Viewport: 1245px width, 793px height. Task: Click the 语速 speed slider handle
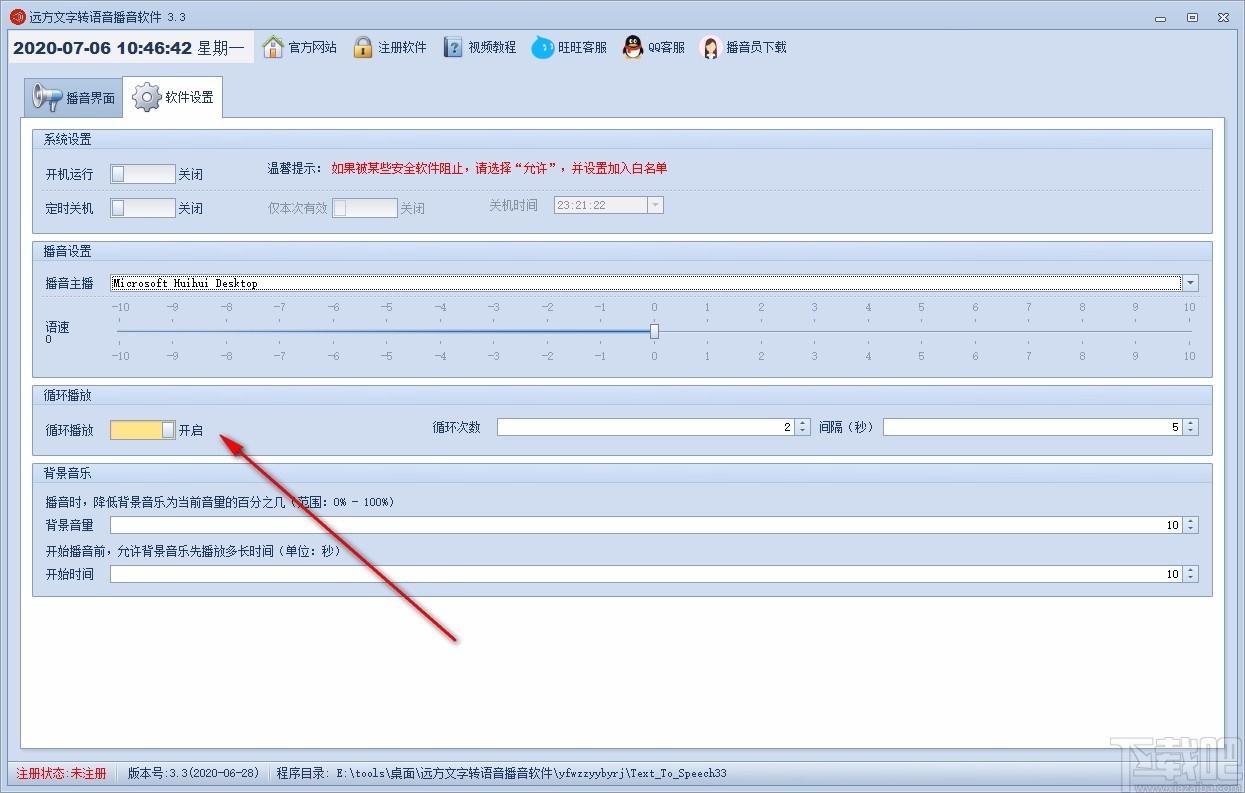coord(654,331)
